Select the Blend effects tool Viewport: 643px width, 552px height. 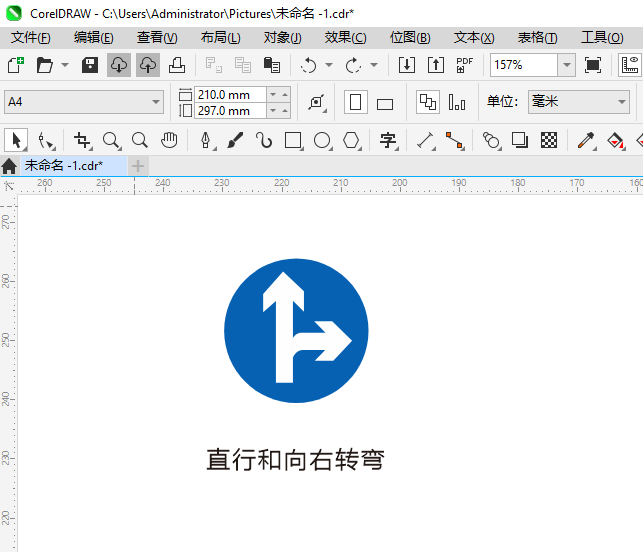492,140
